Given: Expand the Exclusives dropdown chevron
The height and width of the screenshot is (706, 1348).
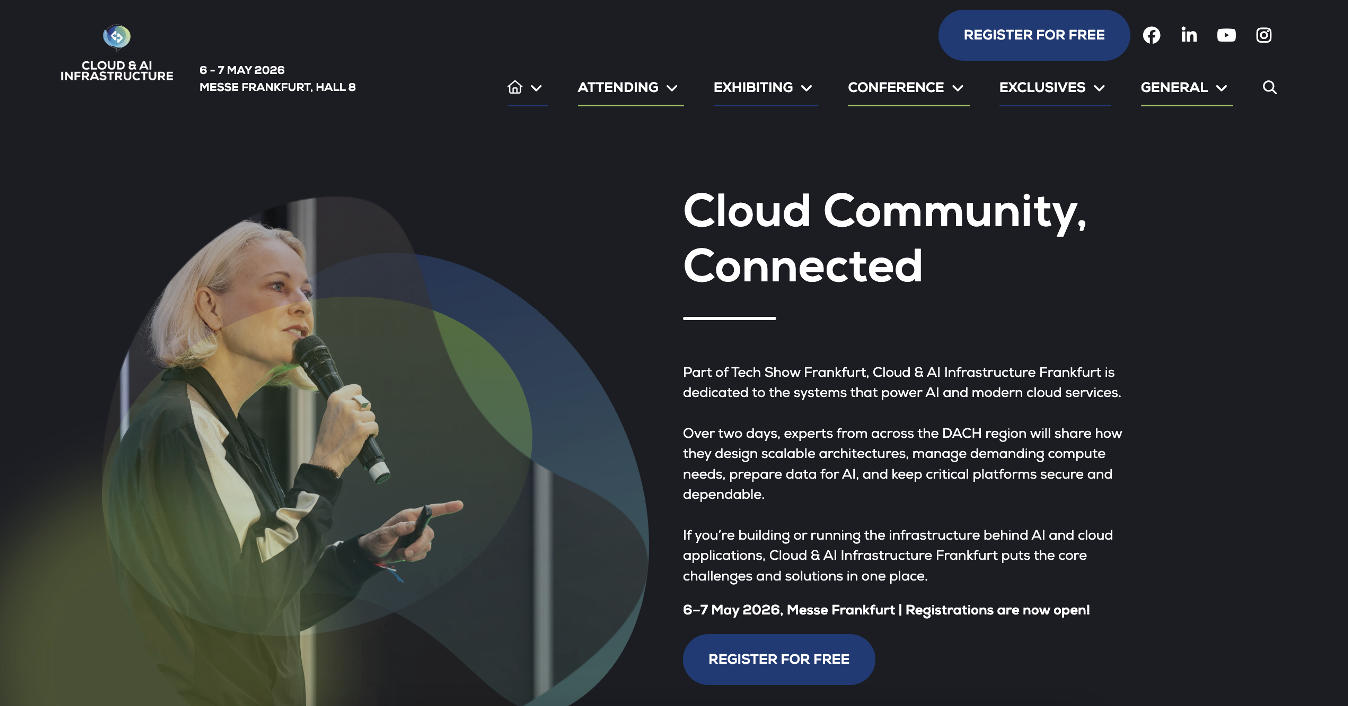Looking at the screenshot, I should [1100, 88].
